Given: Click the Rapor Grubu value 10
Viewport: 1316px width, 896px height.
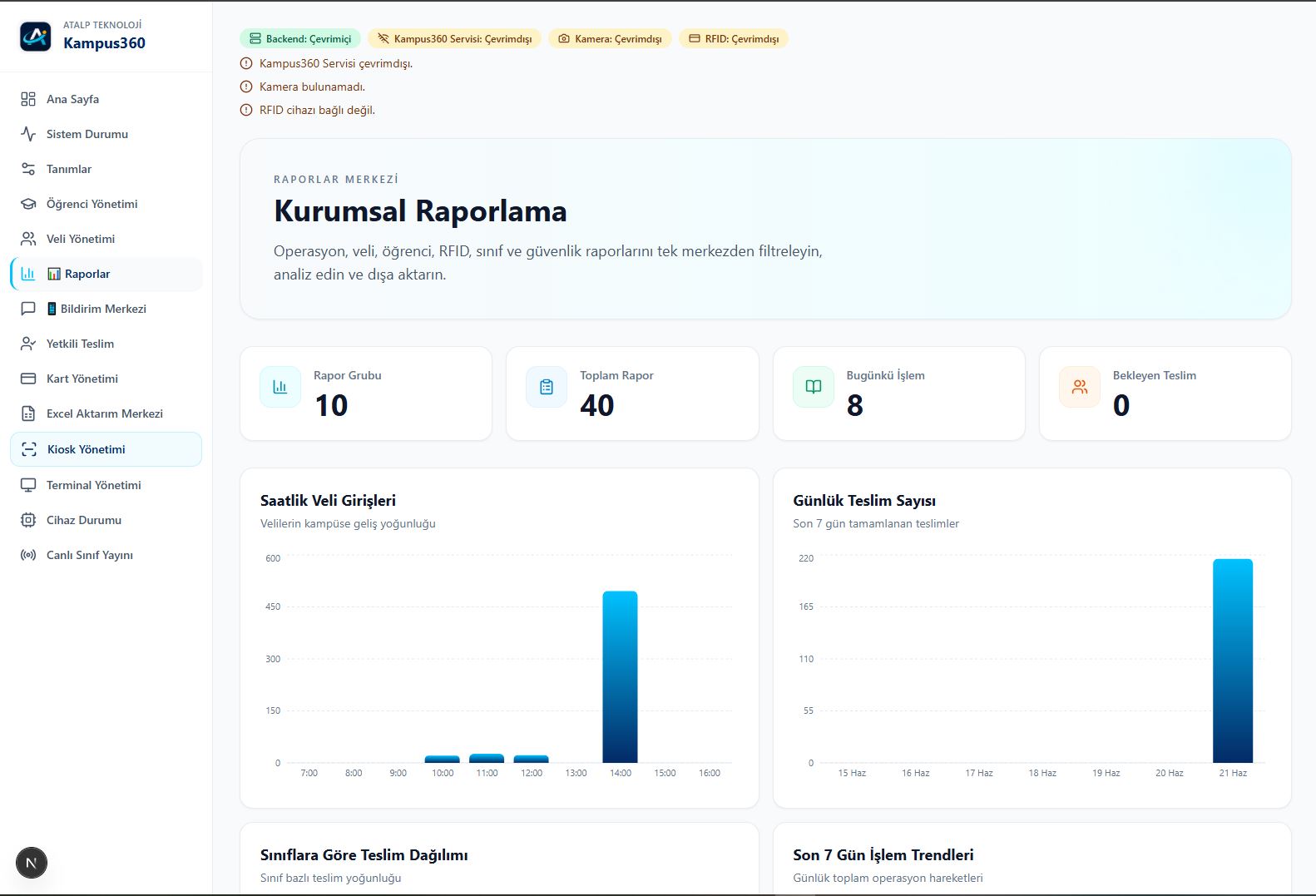Looking at the screenshot, I should 331,405.
